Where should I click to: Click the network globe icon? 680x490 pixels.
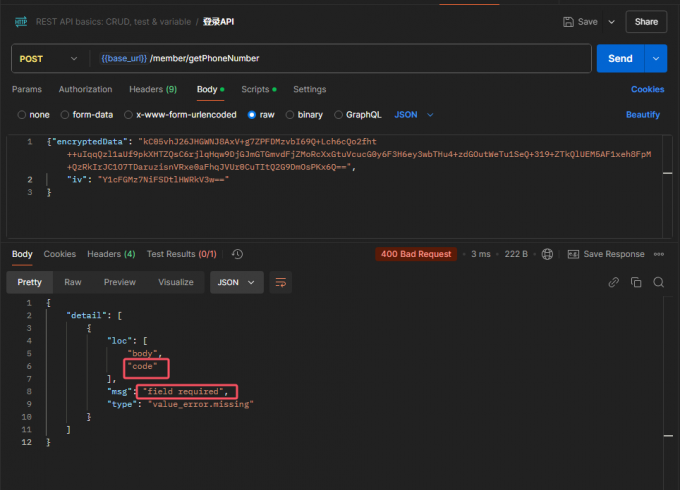pos(547,254)
